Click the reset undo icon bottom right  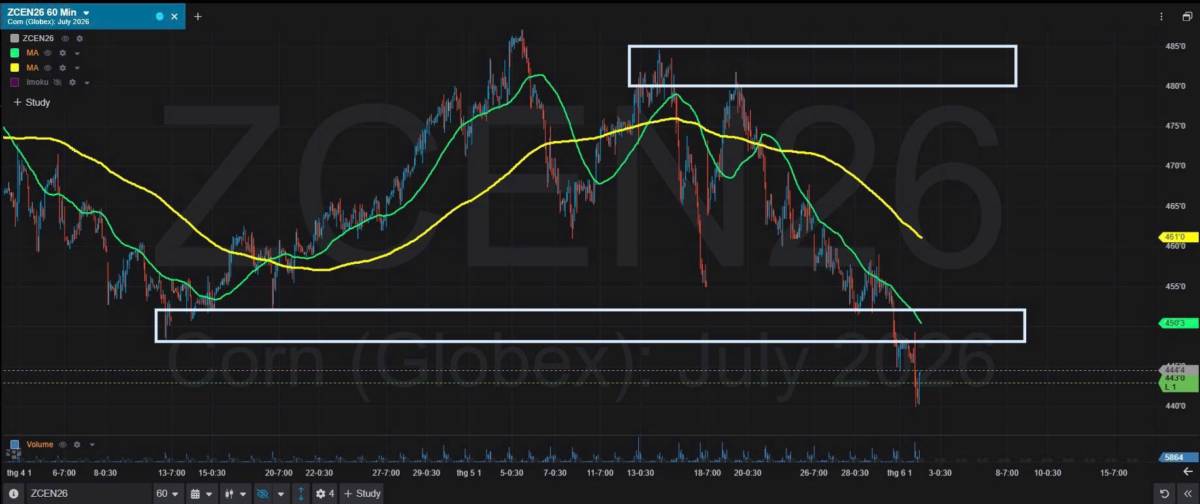pos(1164,494)
